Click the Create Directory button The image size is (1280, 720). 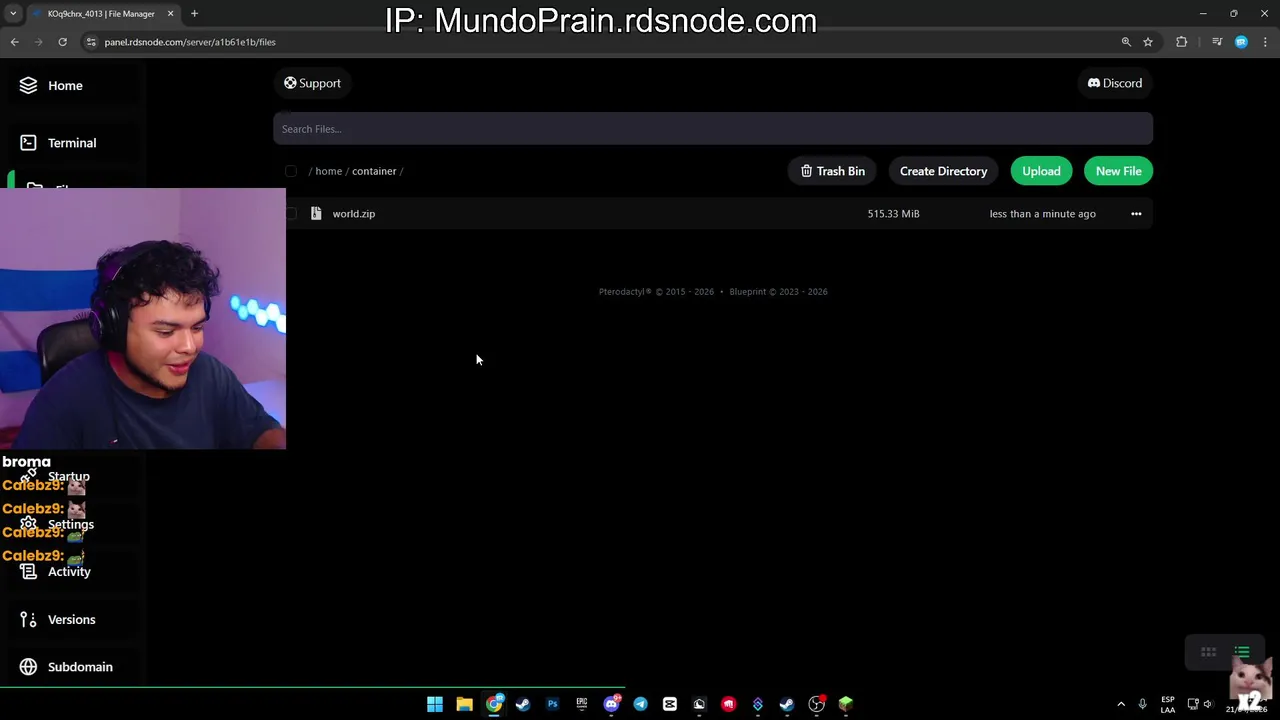click(943, 171)
